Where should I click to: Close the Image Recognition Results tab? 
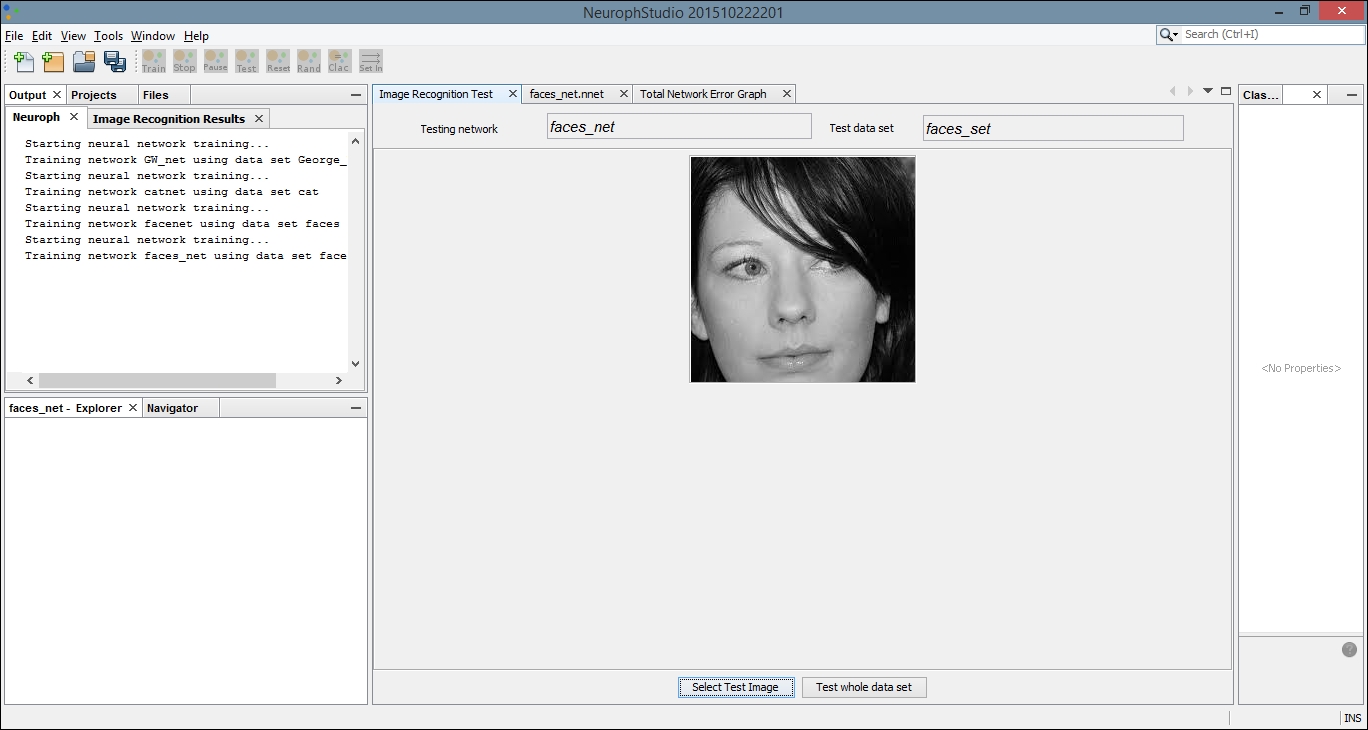point(259,118)
